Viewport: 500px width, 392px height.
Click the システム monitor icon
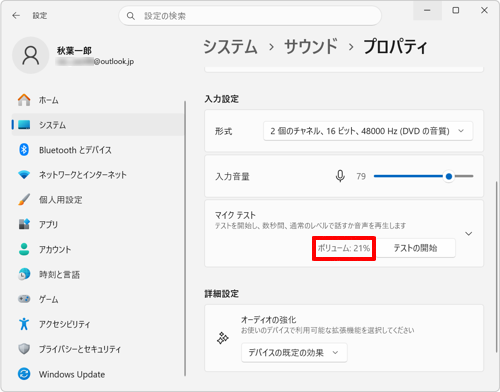24,125
